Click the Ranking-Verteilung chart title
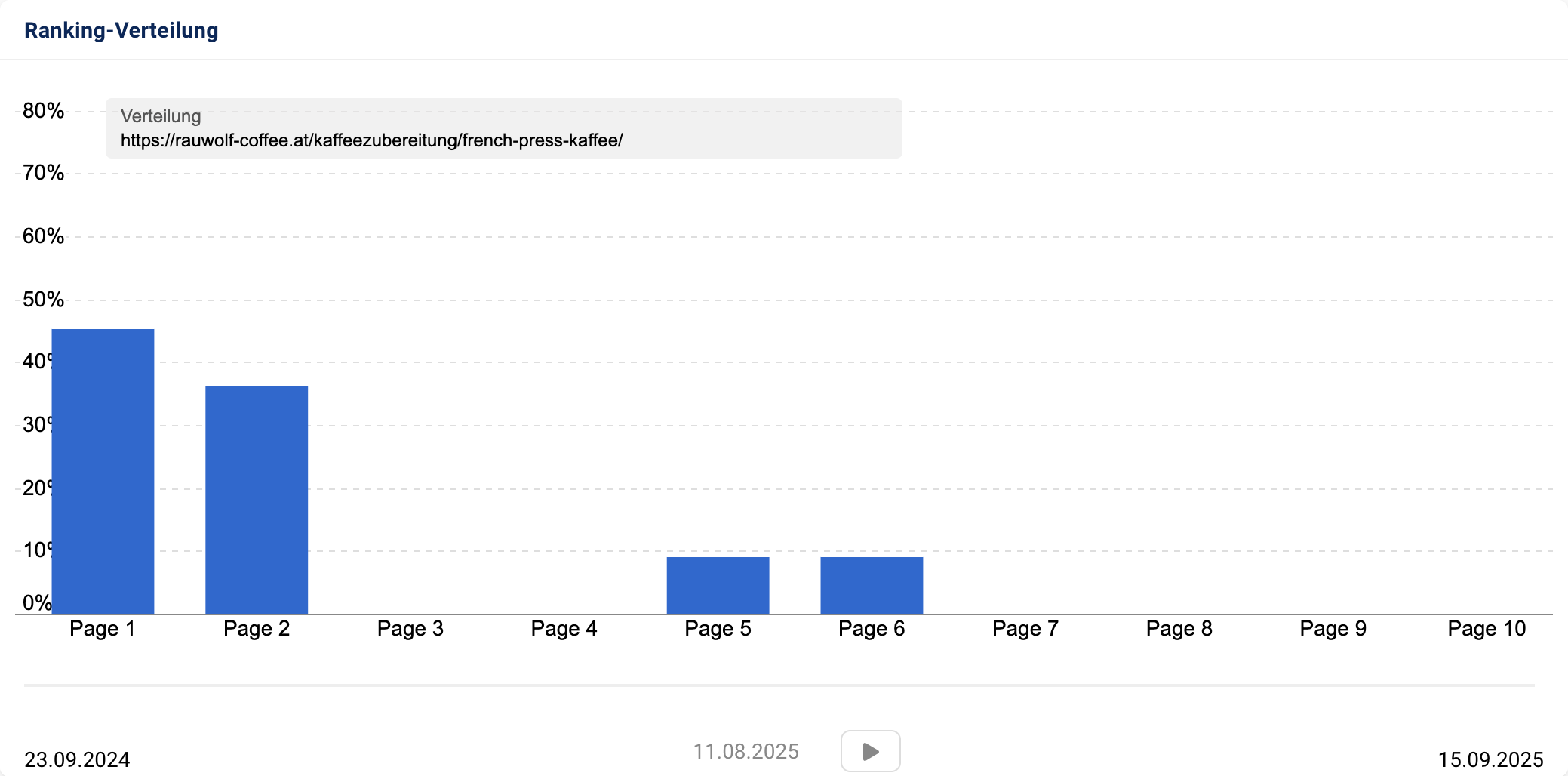The image size is (1568, 776). coord(120,32)
